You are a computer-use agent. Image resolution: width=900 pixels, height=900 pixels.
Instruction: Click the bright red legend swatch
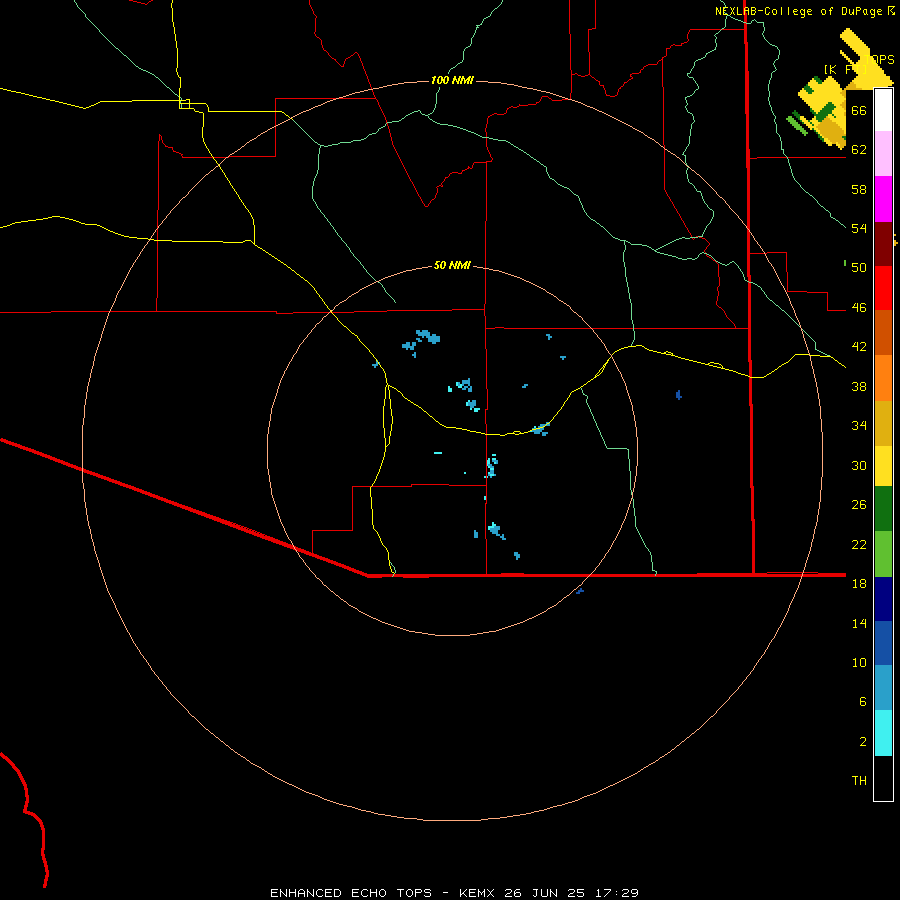coord(883,288)
